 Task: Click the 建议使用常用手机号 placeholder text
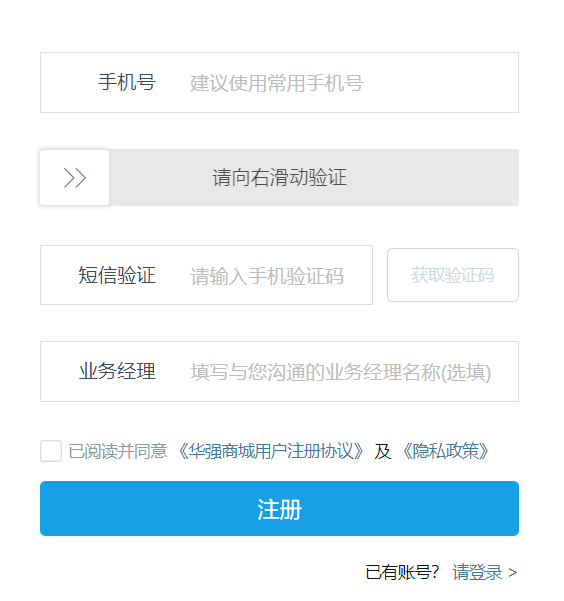click(276, 83)
